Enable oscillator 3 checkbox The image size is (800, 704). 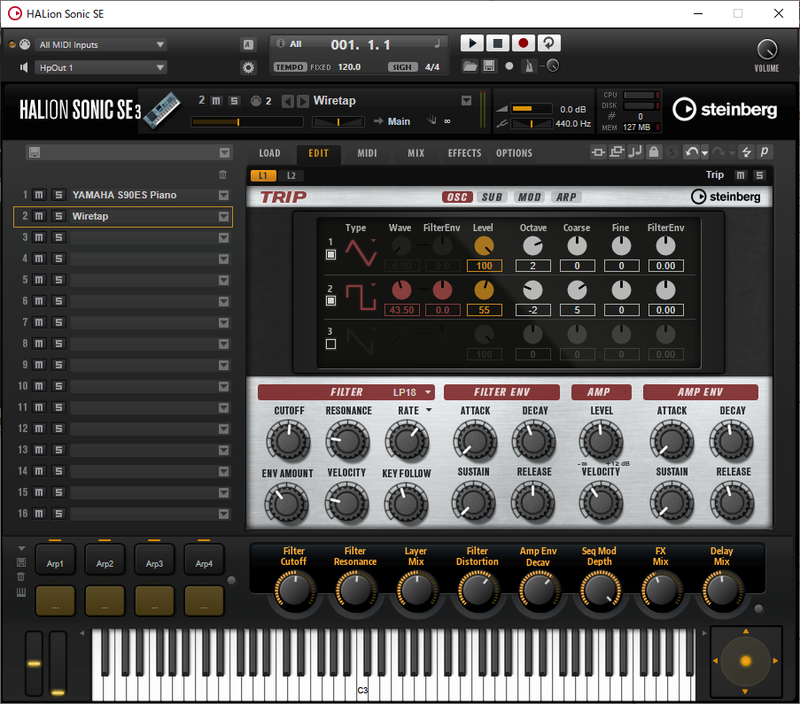click(331, 344)
